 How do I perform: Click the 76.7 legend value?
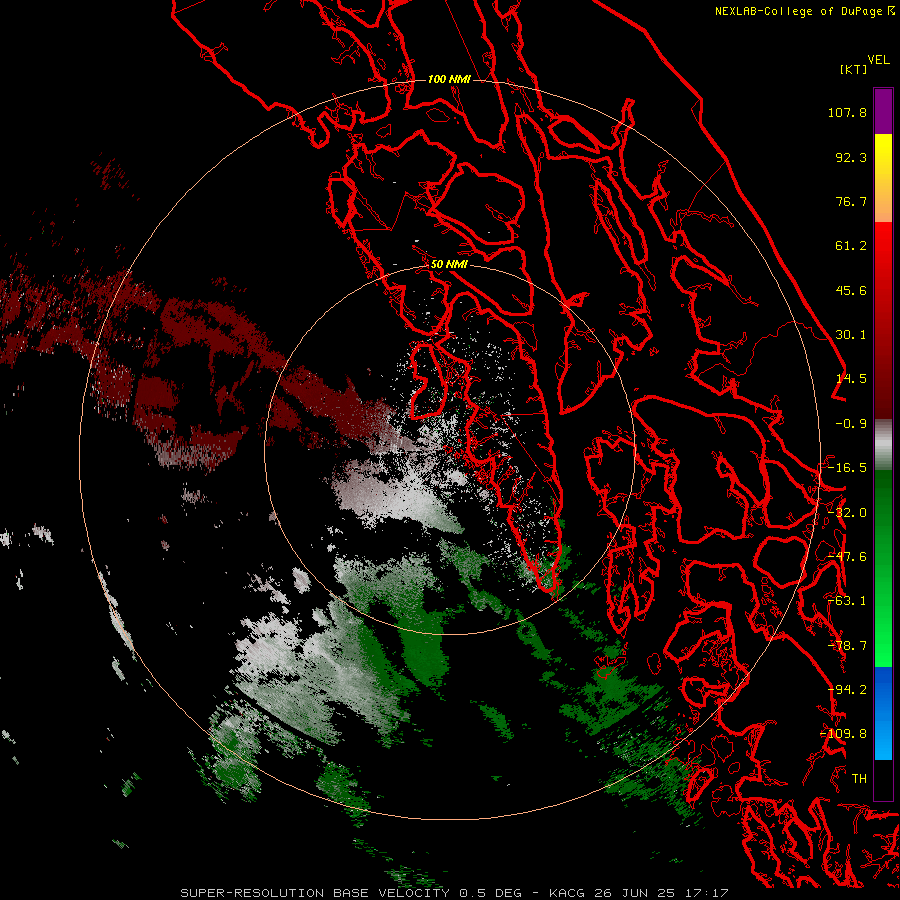click(851, 201)
